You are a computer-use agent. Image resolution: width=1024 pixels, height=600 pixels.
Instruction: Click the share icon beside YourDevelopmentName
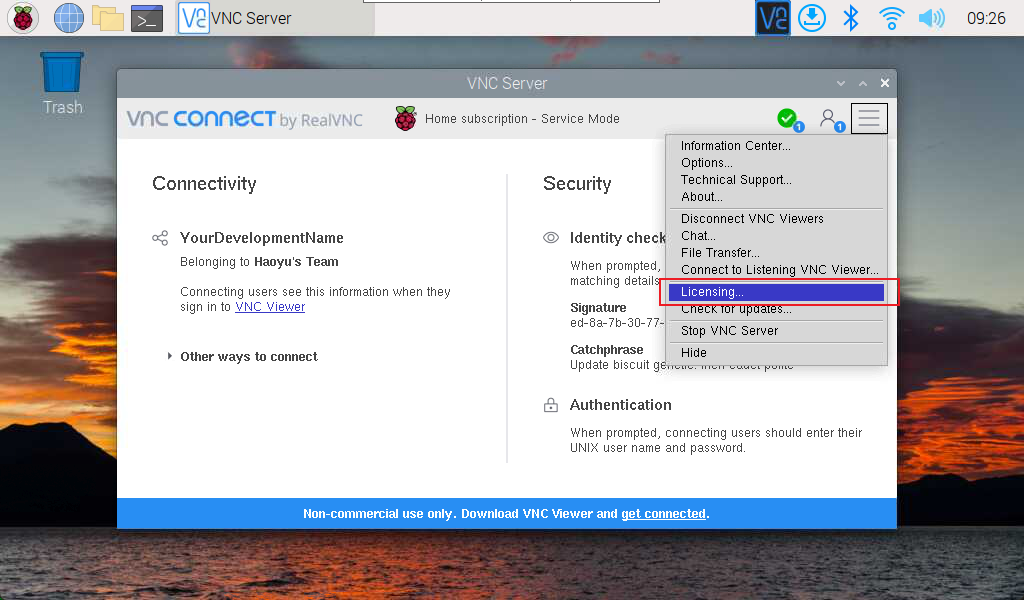click(x=160, y=238)
